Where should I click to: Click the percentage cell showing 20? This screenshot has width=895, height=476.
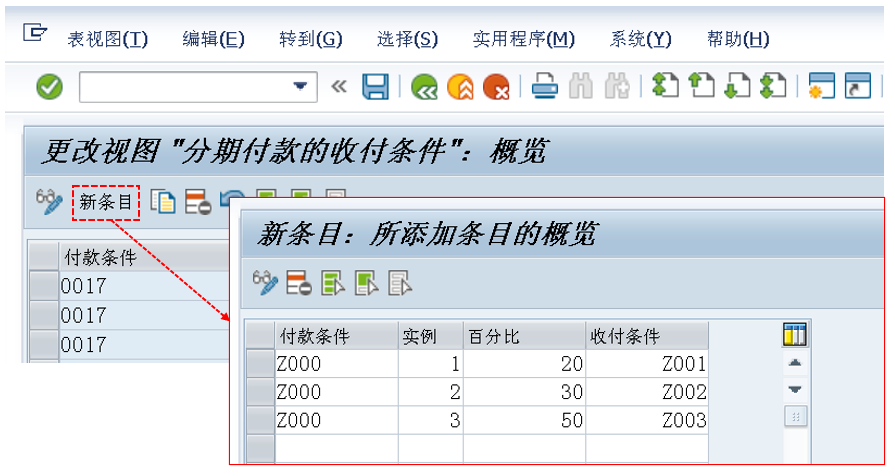click(525, 364)
